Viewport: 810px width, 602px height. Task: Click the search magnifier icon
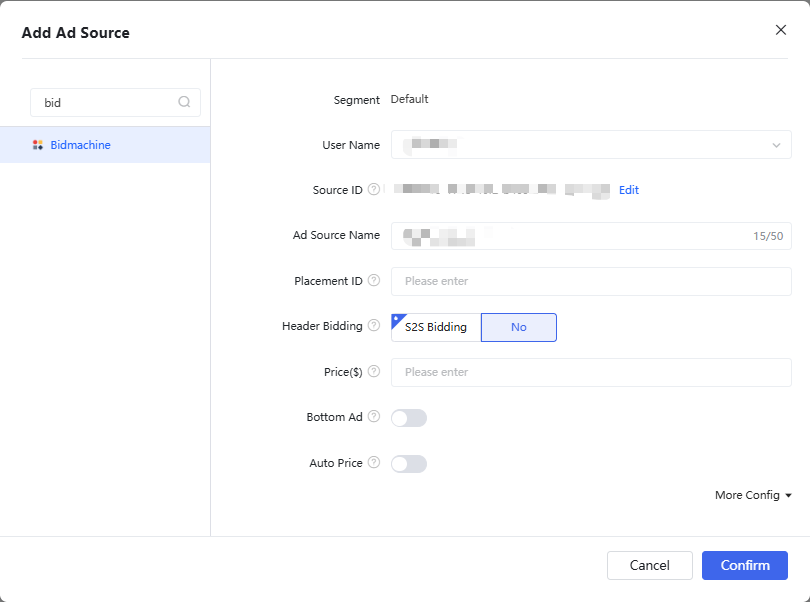pos(184,102)
